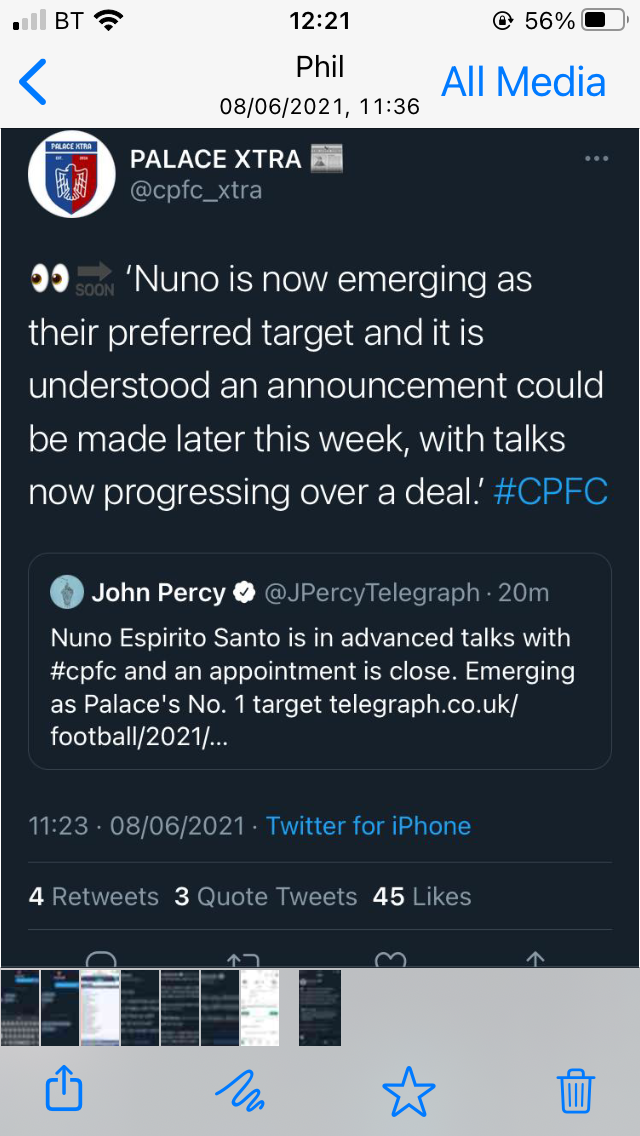Select the last thumbnail in the strip

[320, 1007]
